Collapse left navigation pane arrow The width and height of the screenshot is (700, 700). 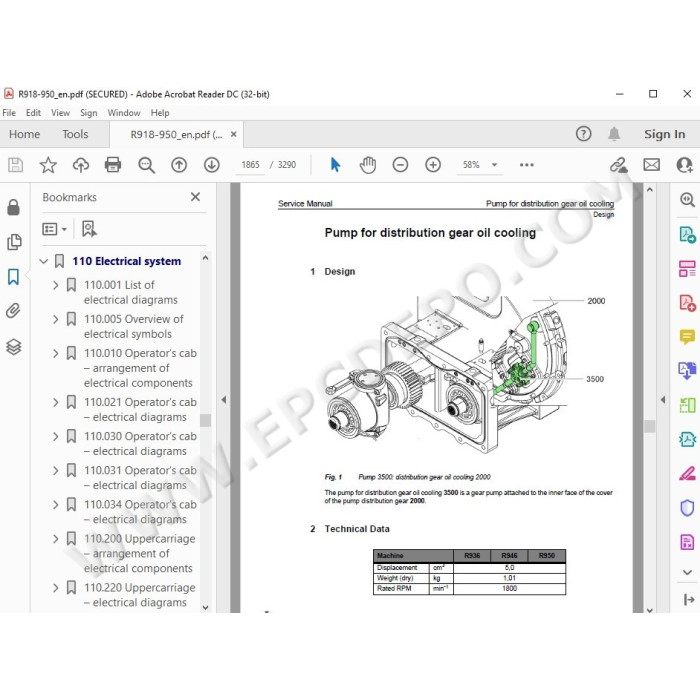224,400
